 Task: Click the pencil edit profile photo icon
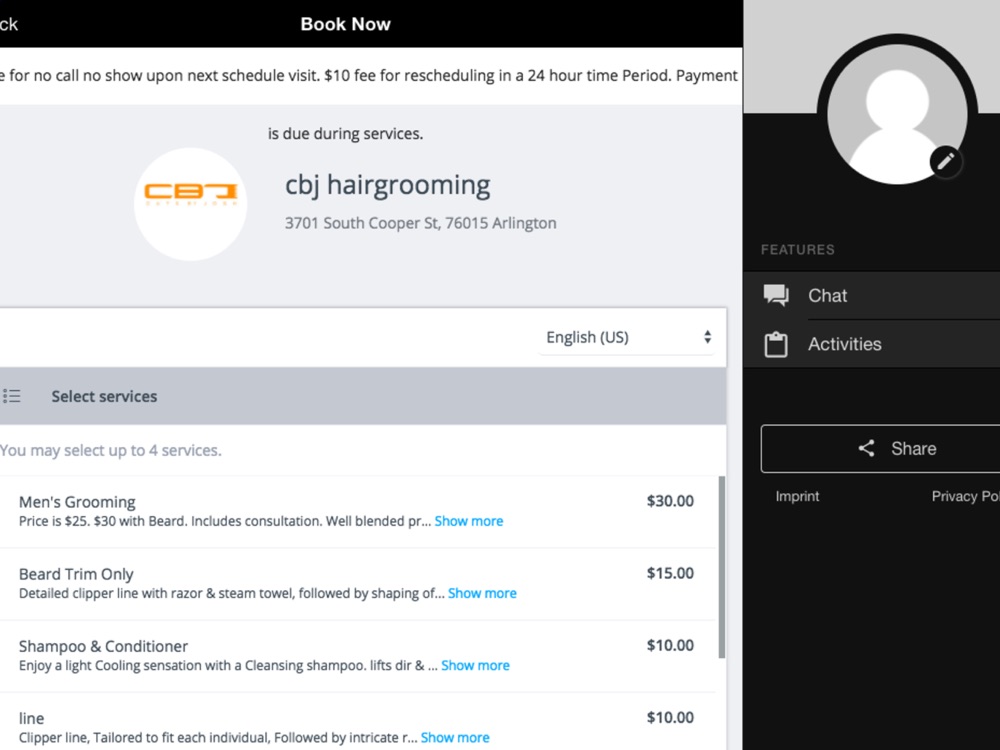tap(945, 161)
